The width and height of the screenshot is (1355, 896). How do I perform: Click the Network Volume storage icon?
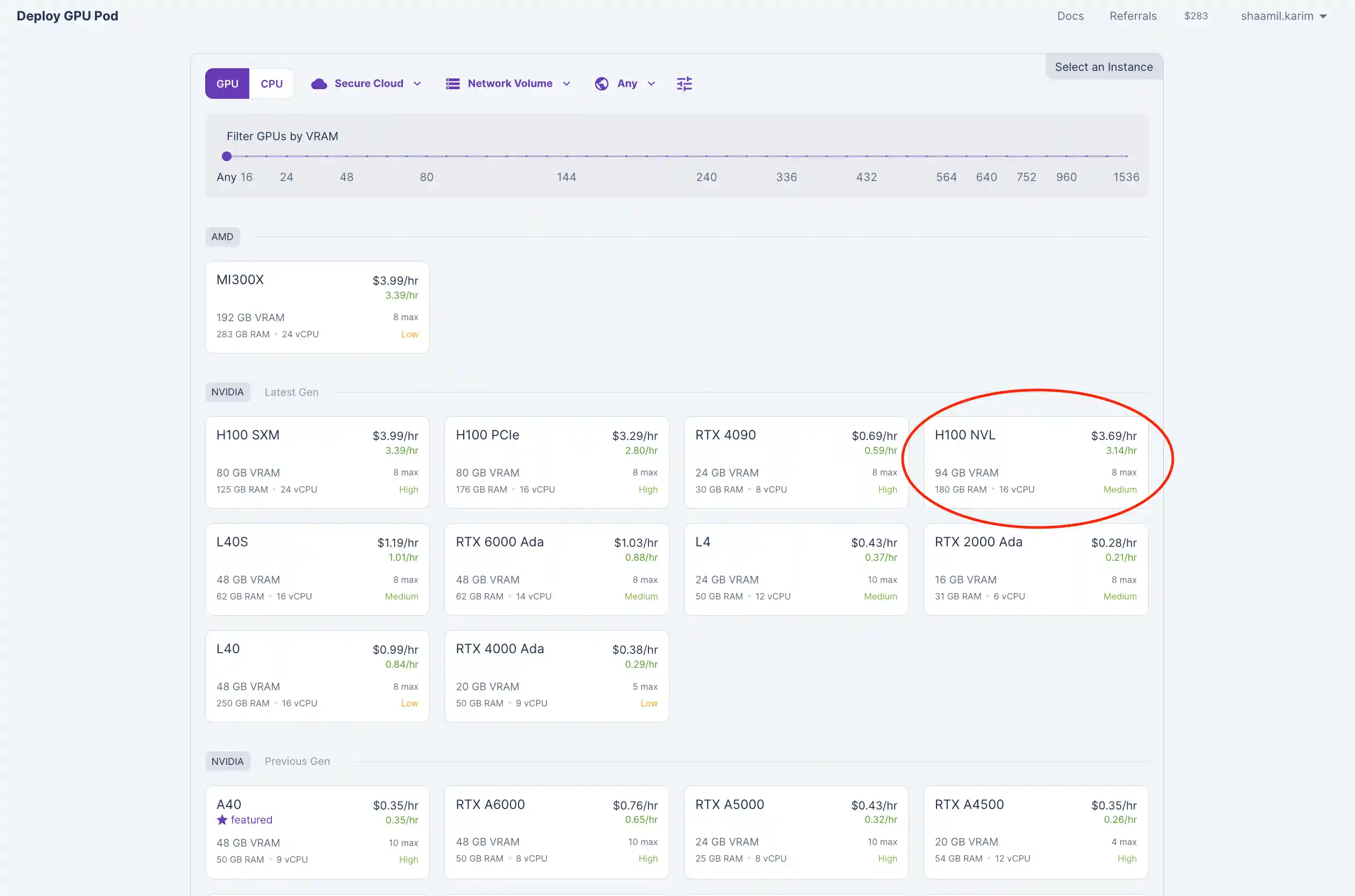click(x=452, y=83)
